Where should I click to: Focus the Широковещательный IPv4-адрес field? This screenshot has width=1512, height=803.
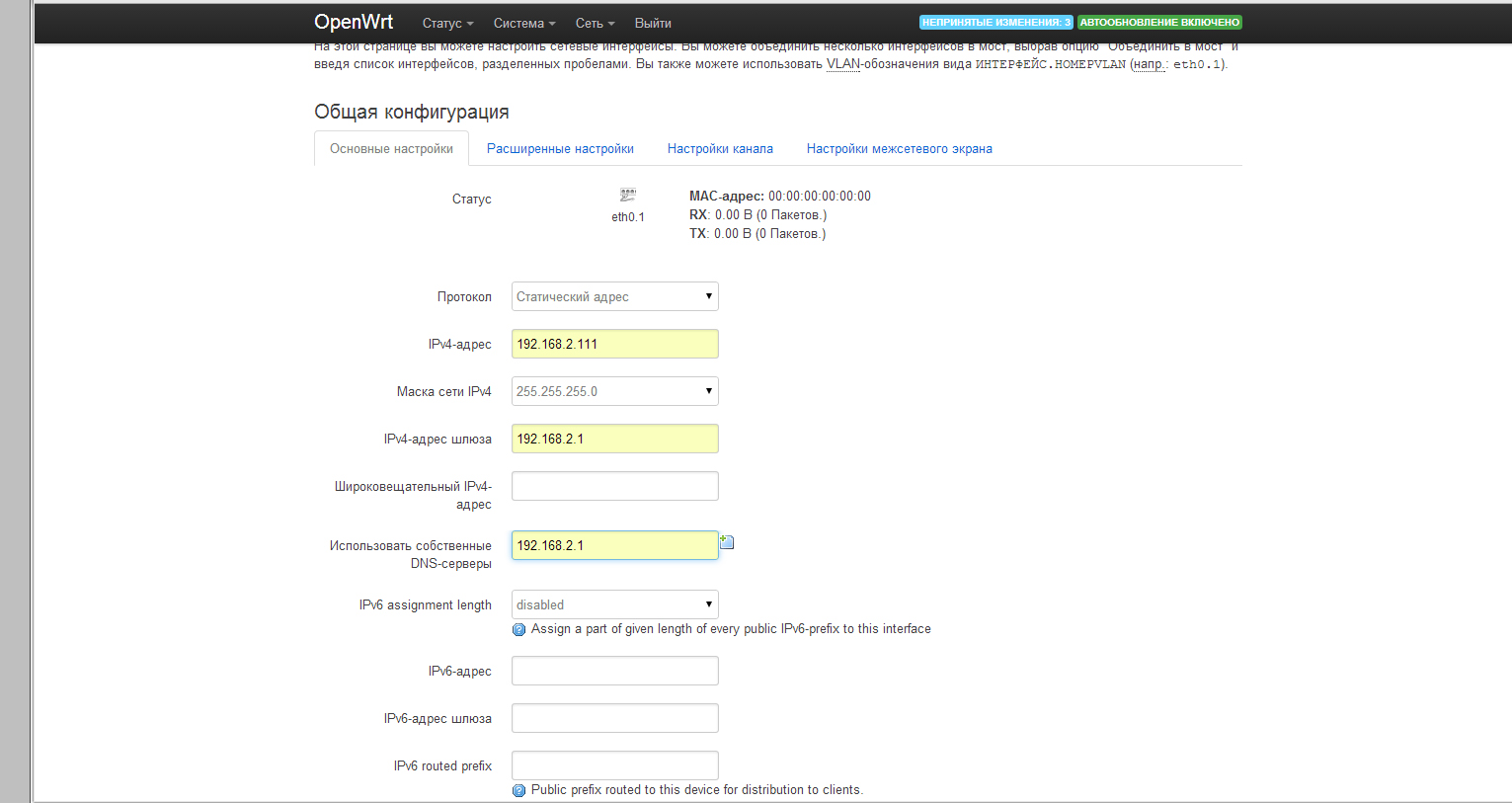614,486
